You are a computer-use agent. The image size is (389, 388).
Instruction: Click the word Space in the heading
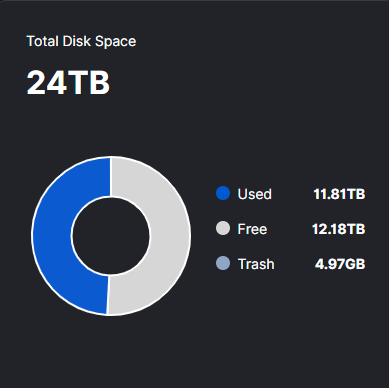115,42
